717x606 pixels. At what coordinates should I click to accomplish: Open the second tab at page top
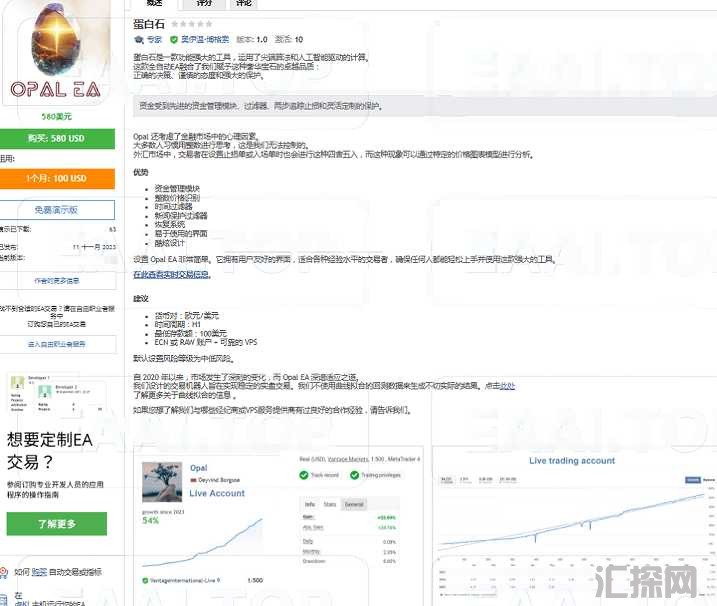click(204, 4)
